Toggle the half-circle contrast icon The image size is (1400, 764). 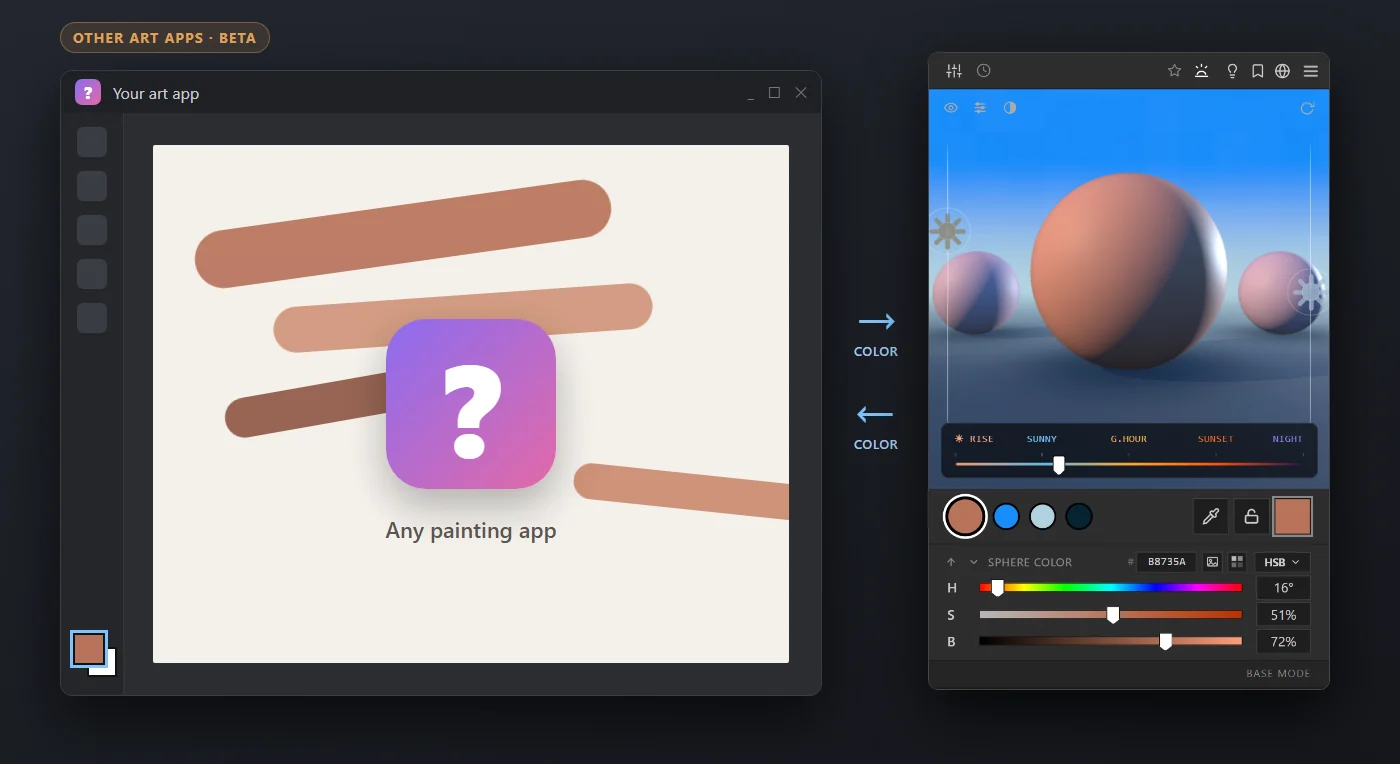[x=1010, y=108]
